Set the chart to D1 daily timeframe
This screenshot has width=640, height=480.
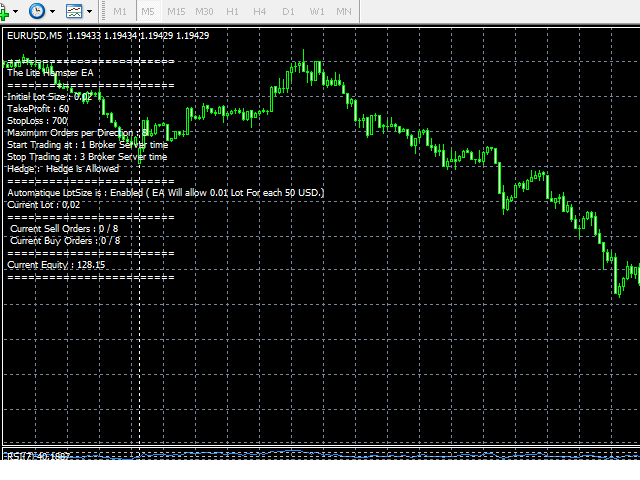tap(288, 11)
